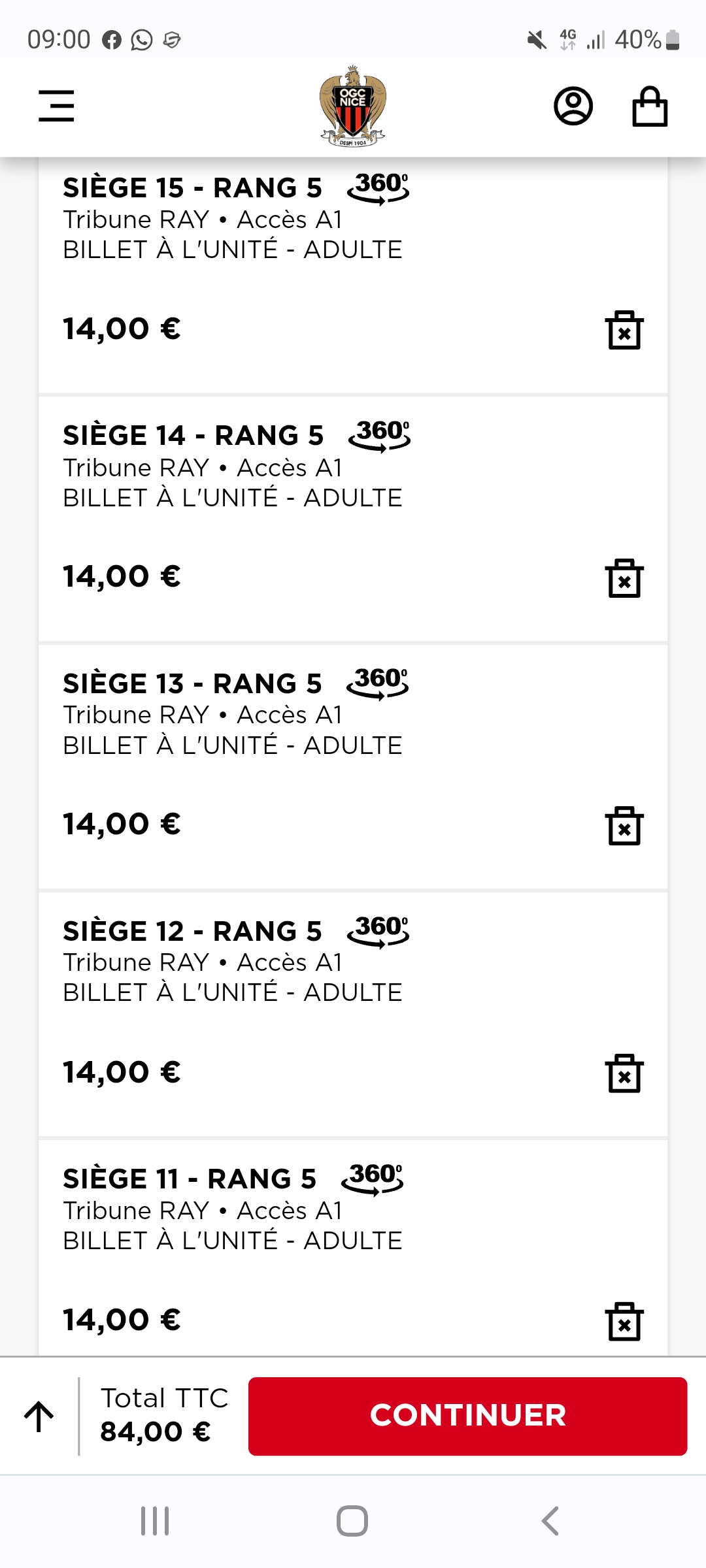Show 360° view from Siège 13
The width and height of the screenshot is (706, 1568).
(x=378, y=683)
